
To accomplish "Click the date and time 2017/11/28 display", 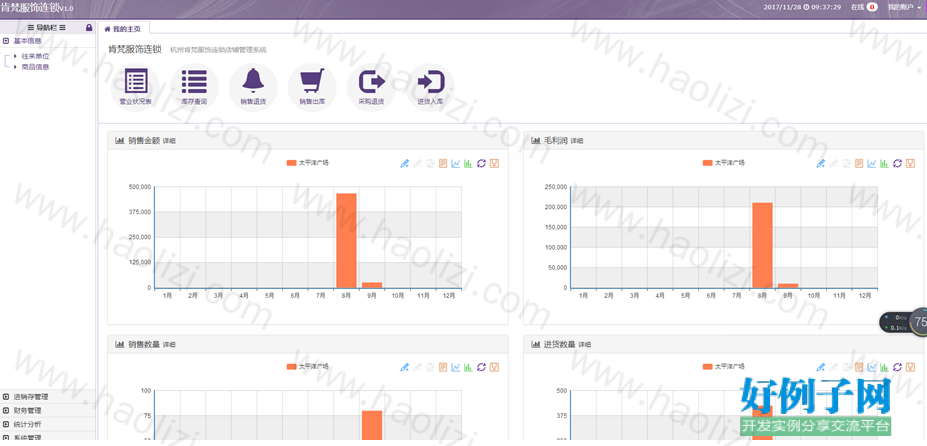I will tap(802, 7).
